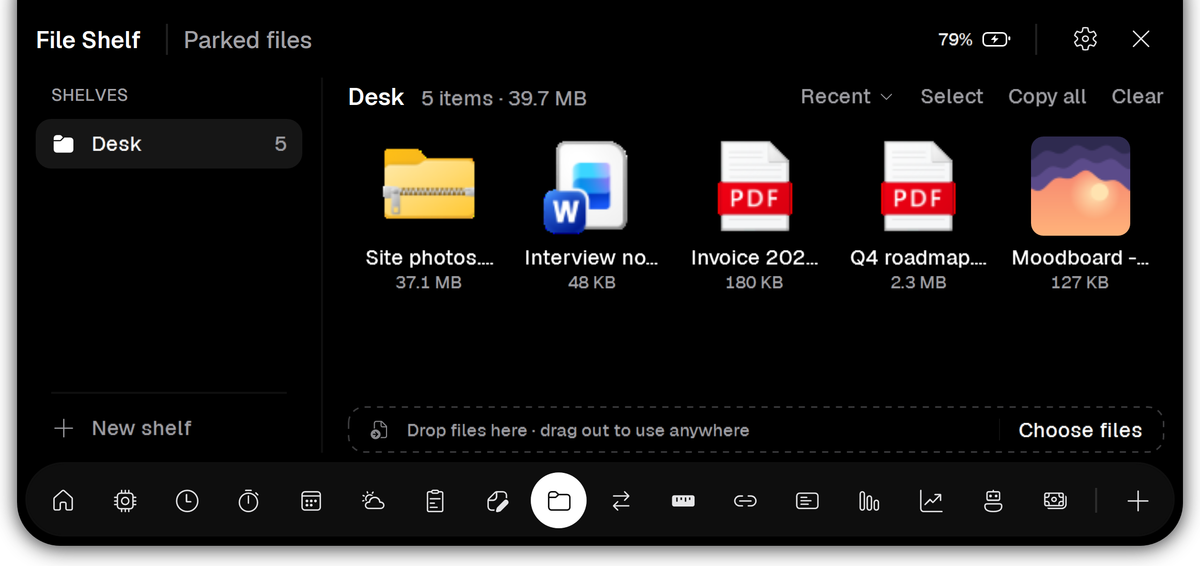Open the line graph widget in dock
The width and height of the screenshot is (1200, 566).
(x=931, y=501)
